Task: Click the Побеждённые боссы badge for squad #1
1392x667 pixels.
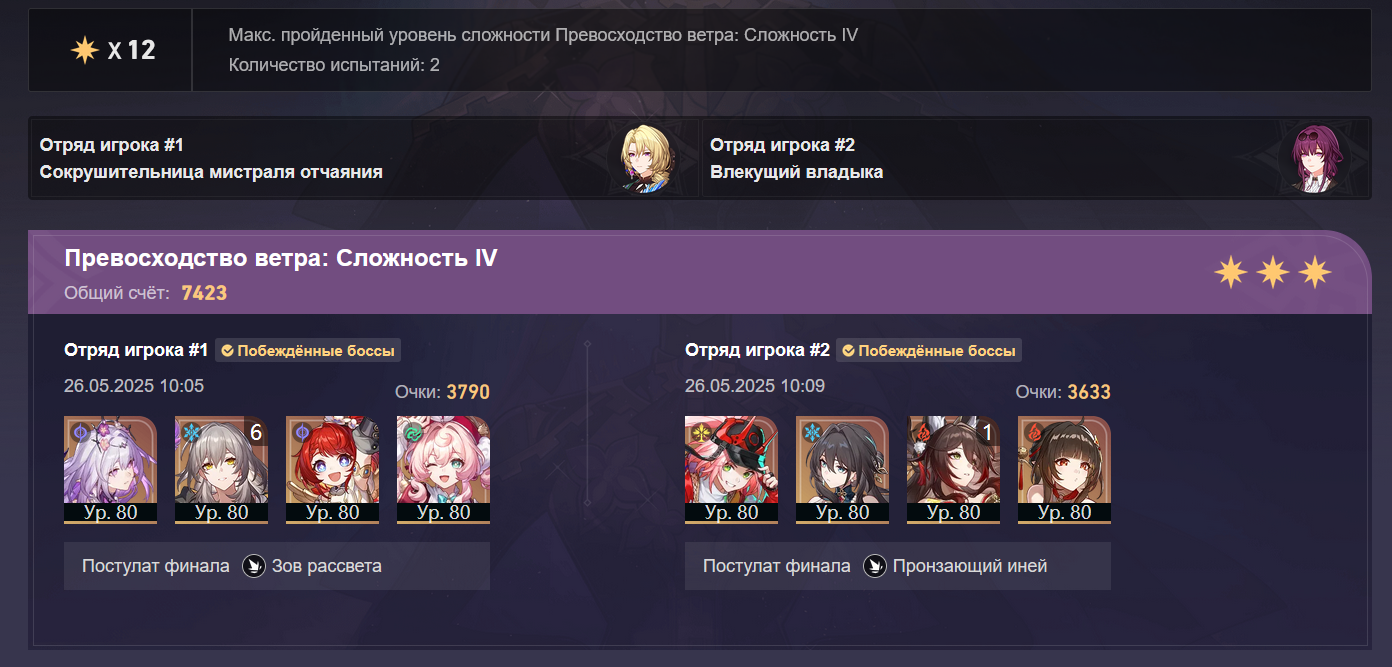Action: coord(308,351)
